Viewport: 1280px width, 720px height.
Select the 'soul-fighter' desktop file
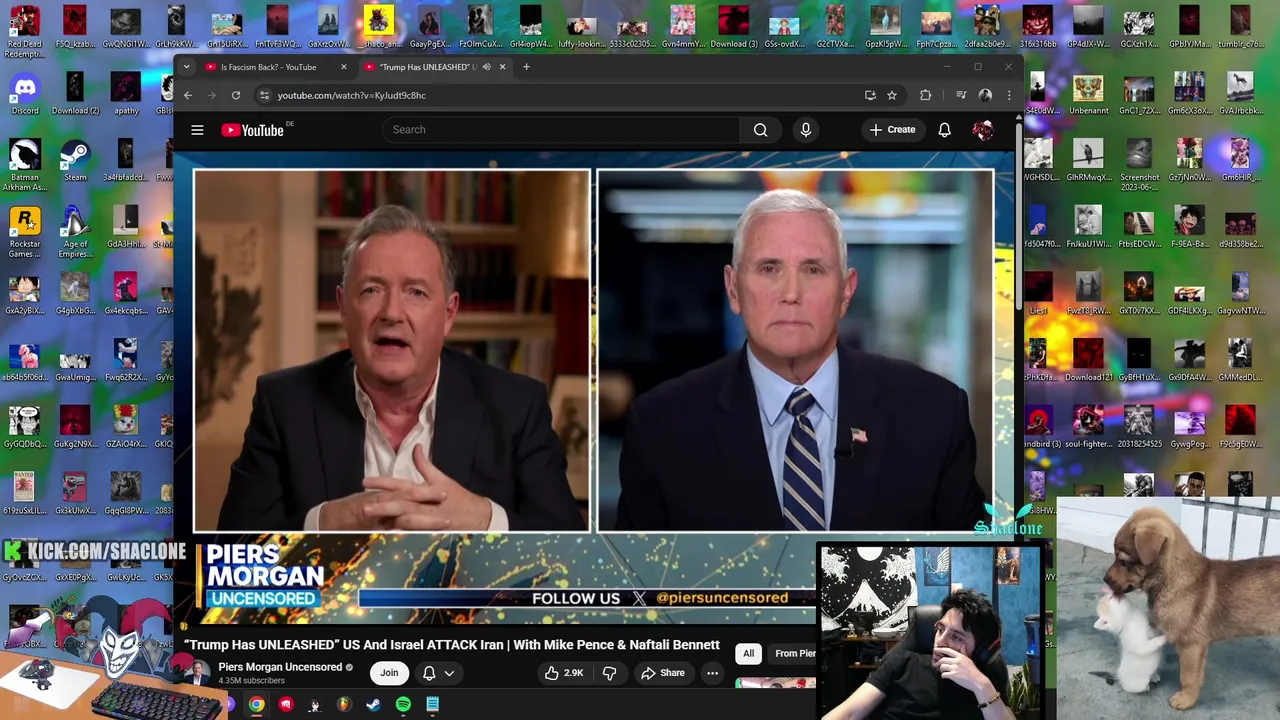pyautogui.click(x=1088, y=428)
